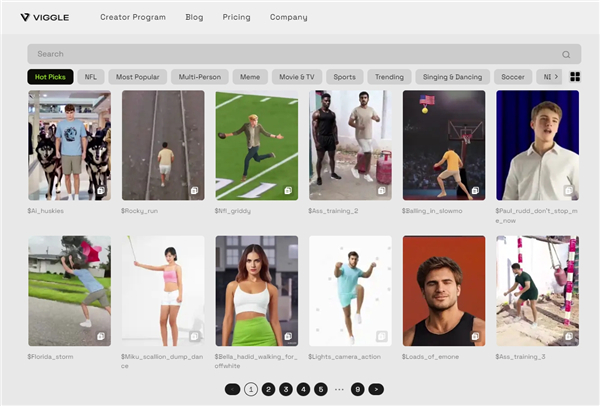Open the Company menu
Viewport: 600px width, 406px height.
[289, 17]
